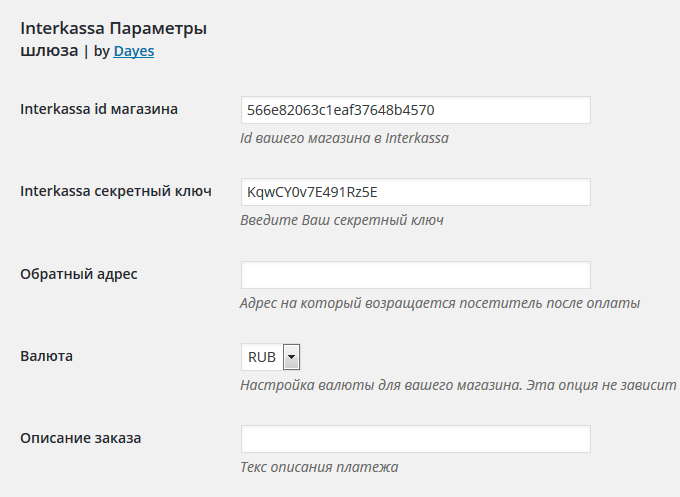This screenshot has width=680, height=497.
Task: Open the Dayes author link
Action: 134,51
